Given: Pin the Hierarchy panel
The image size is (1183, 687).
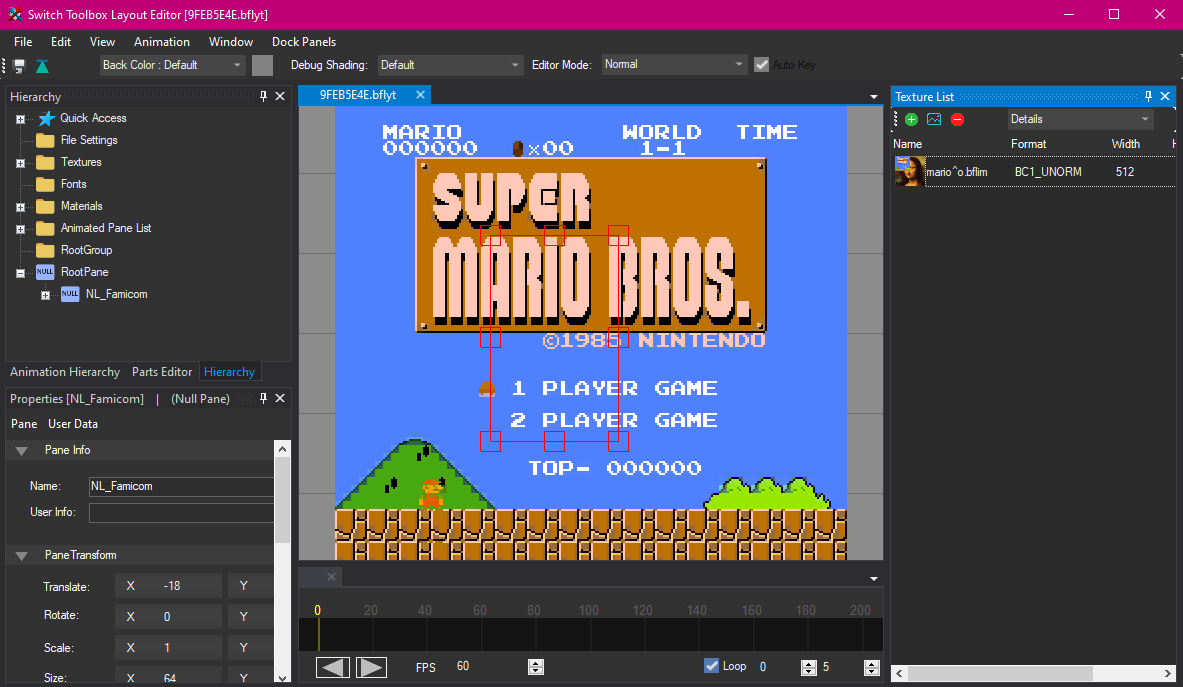Looking at the screenshot, I should (x=263, y=97).
